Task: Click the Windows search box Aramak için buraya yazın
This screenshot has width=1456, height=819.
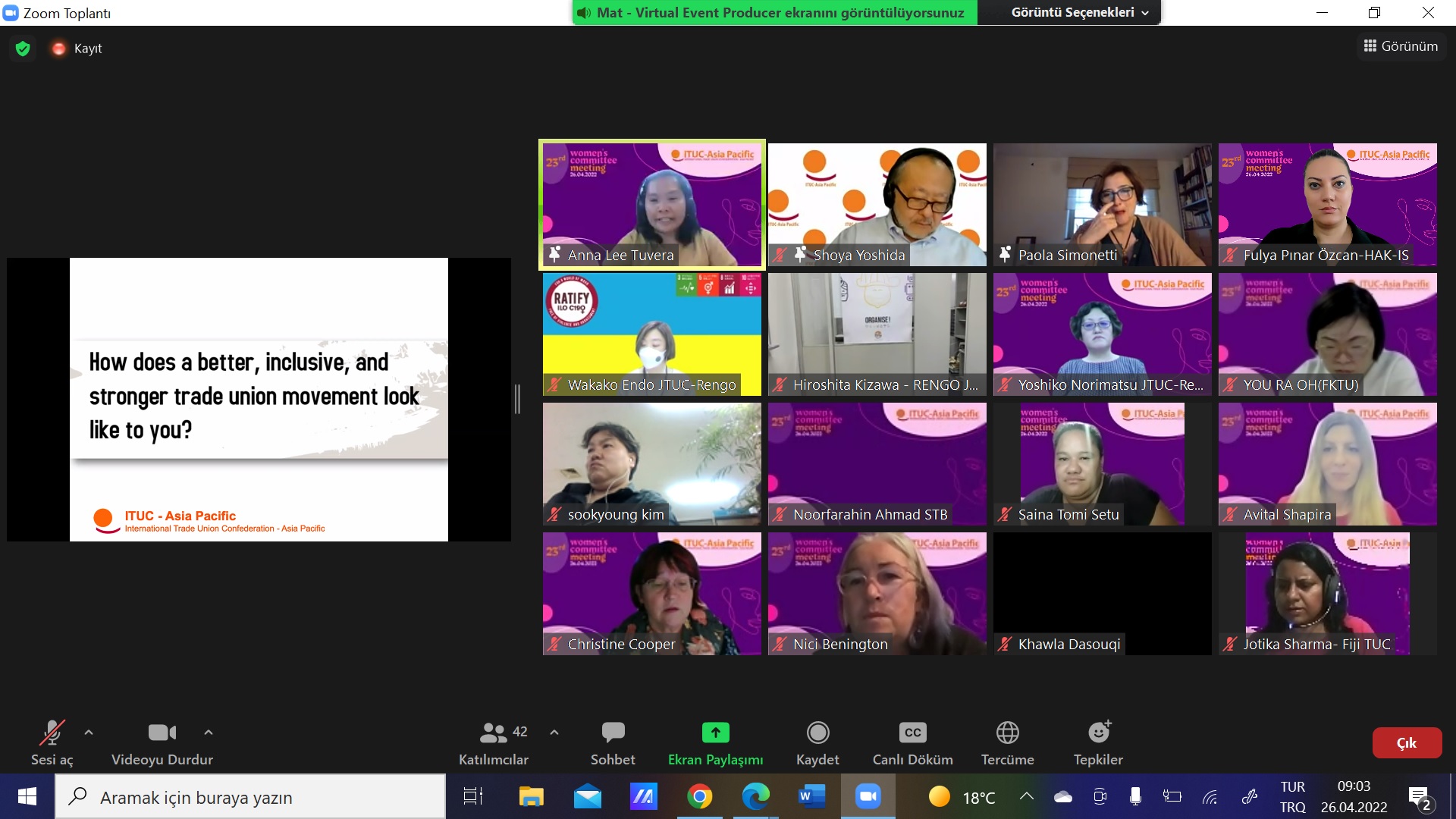Action: pos(250,797)
